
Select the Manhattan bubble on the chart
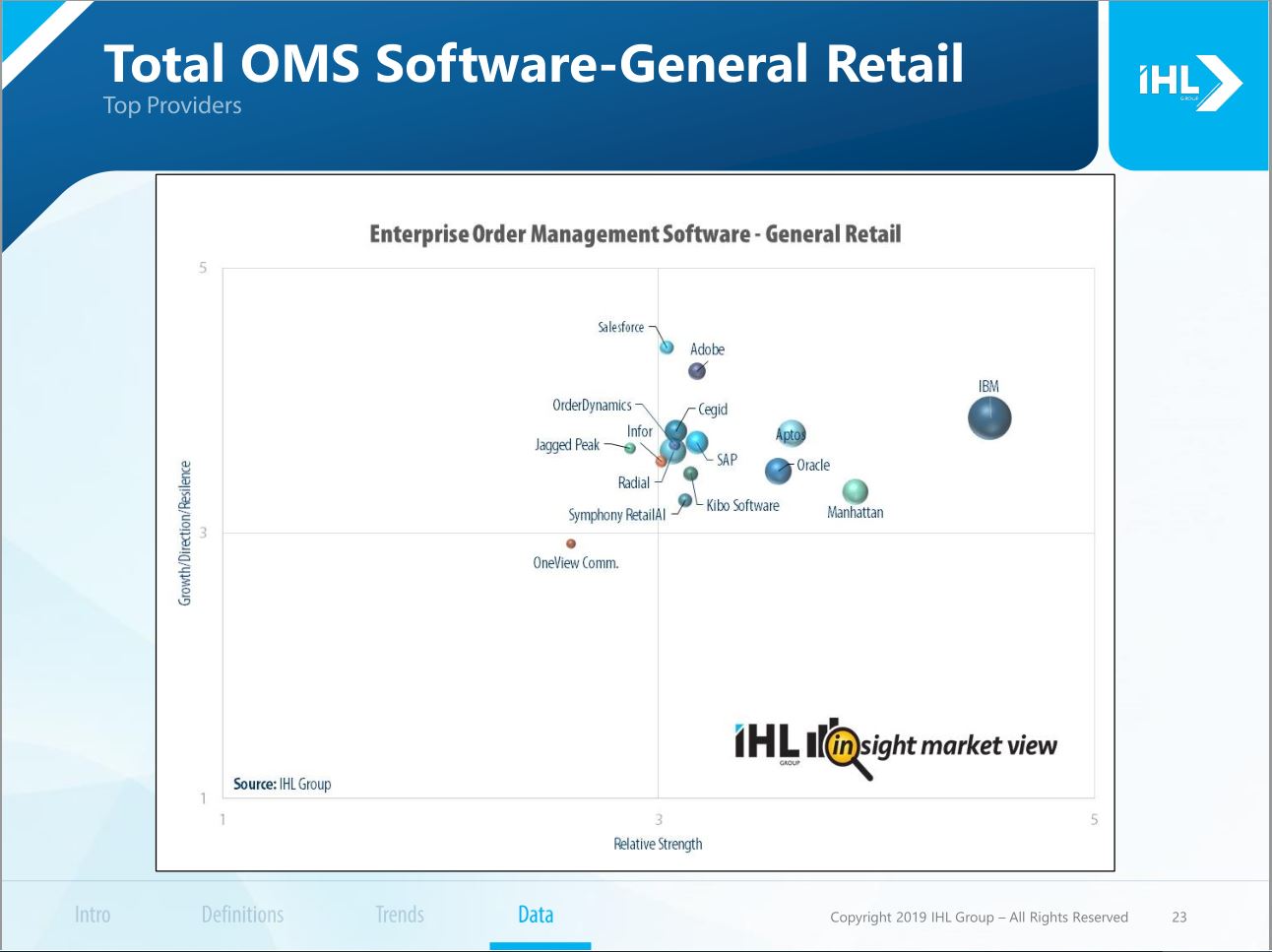tap(856, 491)
